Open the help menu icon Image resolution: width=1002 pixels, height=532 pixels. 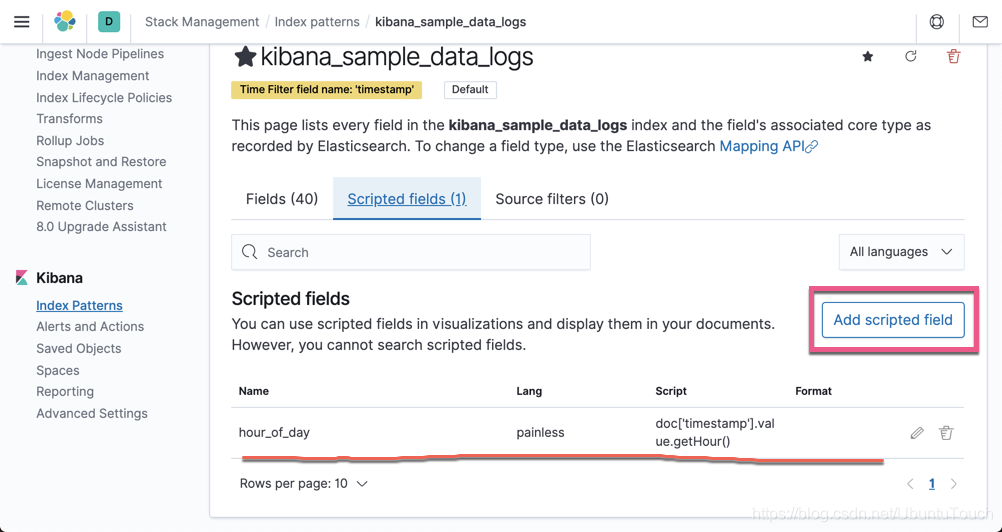(x=937, y=21)
